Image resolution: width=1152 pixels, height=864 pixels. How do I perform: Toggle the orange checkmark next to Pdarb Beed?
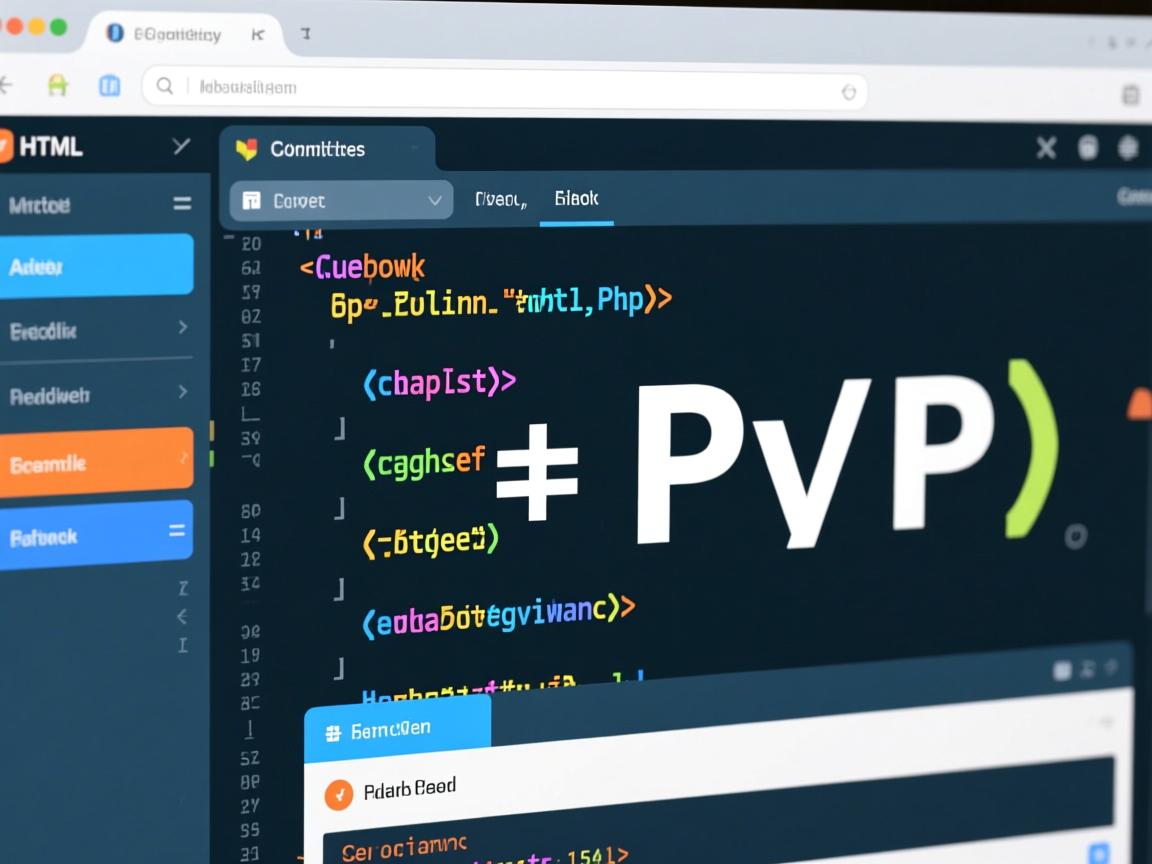pos(339,794)
